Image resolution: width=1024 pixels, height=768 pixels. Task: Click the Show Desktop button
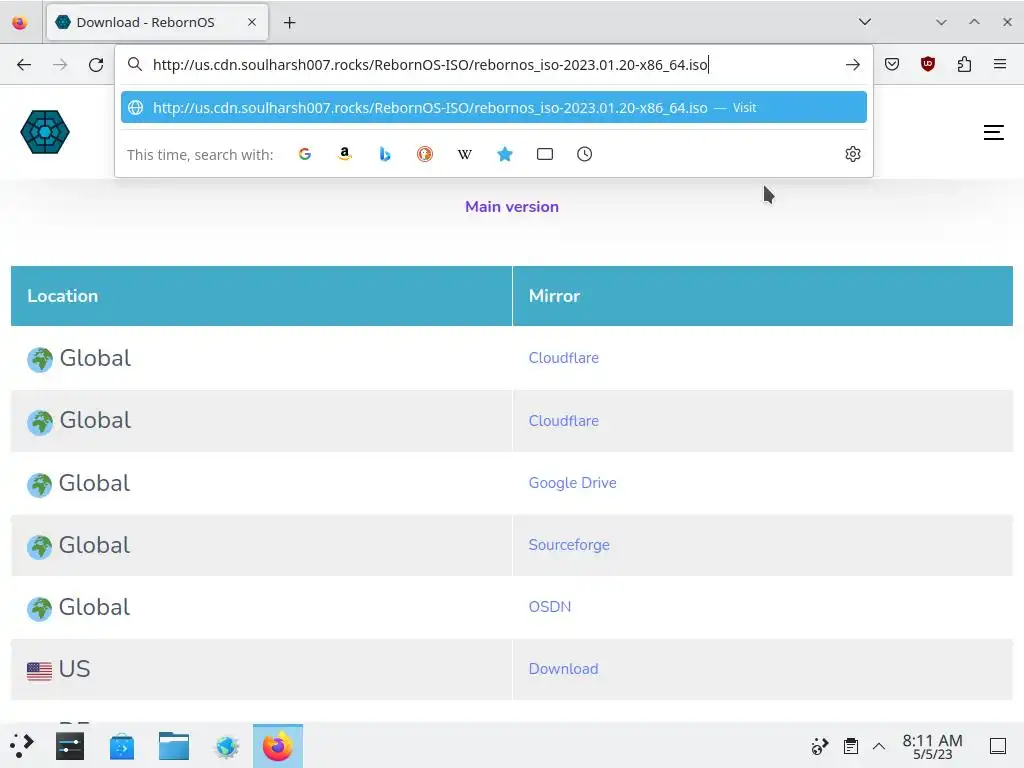[x=998, y=746]
